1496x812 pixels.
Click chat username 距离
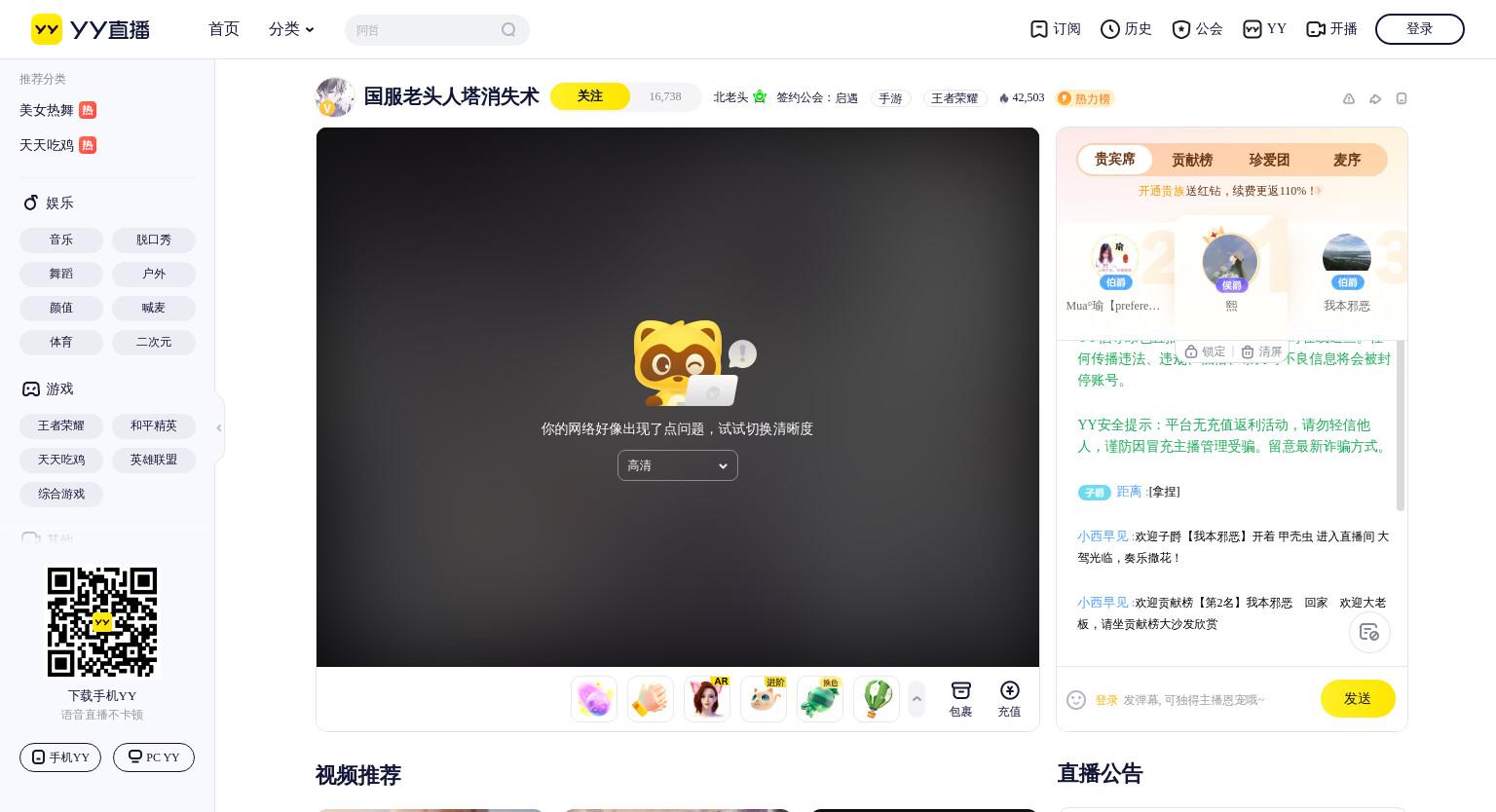[x=1129, y=492]
